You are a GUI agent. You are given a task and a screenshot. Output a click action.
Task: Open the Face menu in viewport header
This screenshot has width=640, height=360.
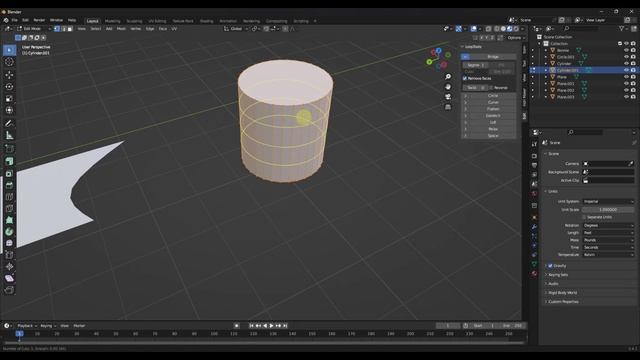[x=163, y=29]
